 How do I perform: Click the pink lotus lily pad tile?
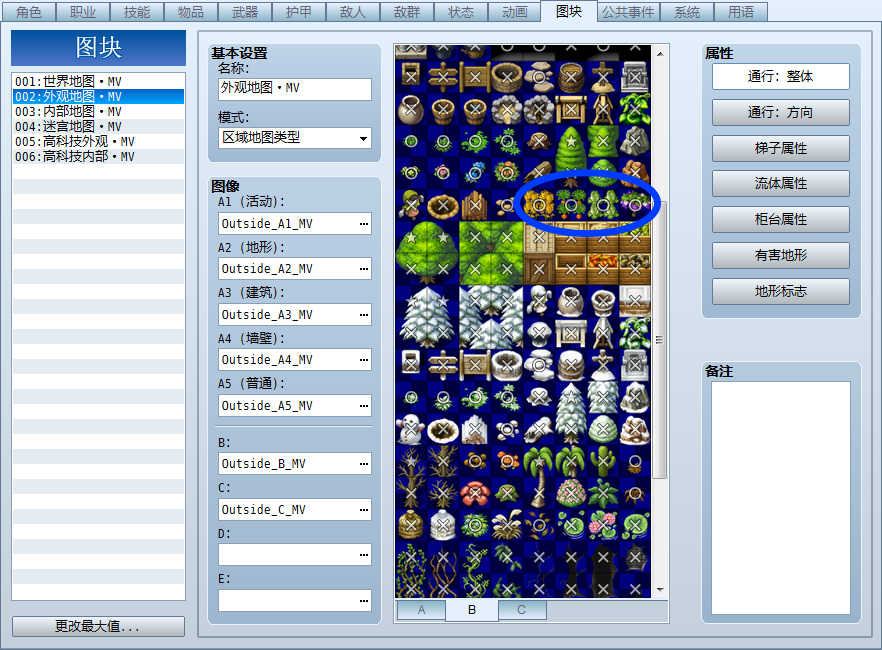pos(603,526)
